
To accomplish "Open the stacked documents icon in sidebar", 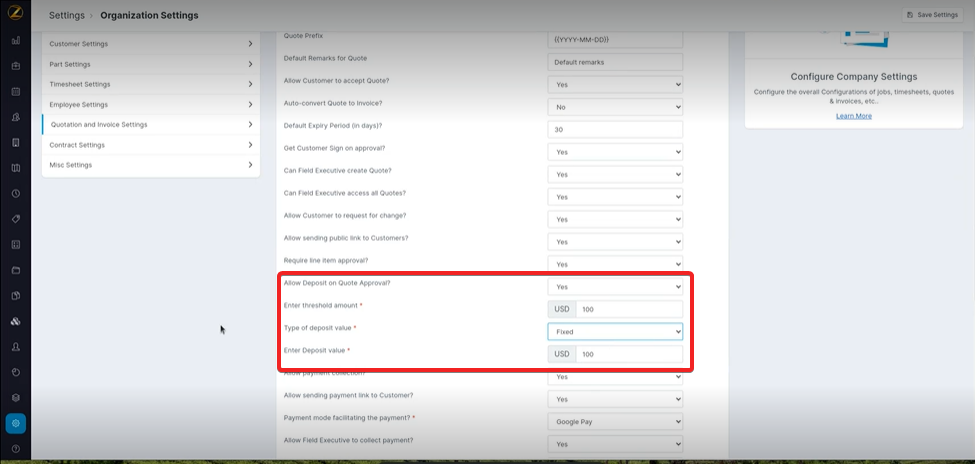I will coord(16,295).
